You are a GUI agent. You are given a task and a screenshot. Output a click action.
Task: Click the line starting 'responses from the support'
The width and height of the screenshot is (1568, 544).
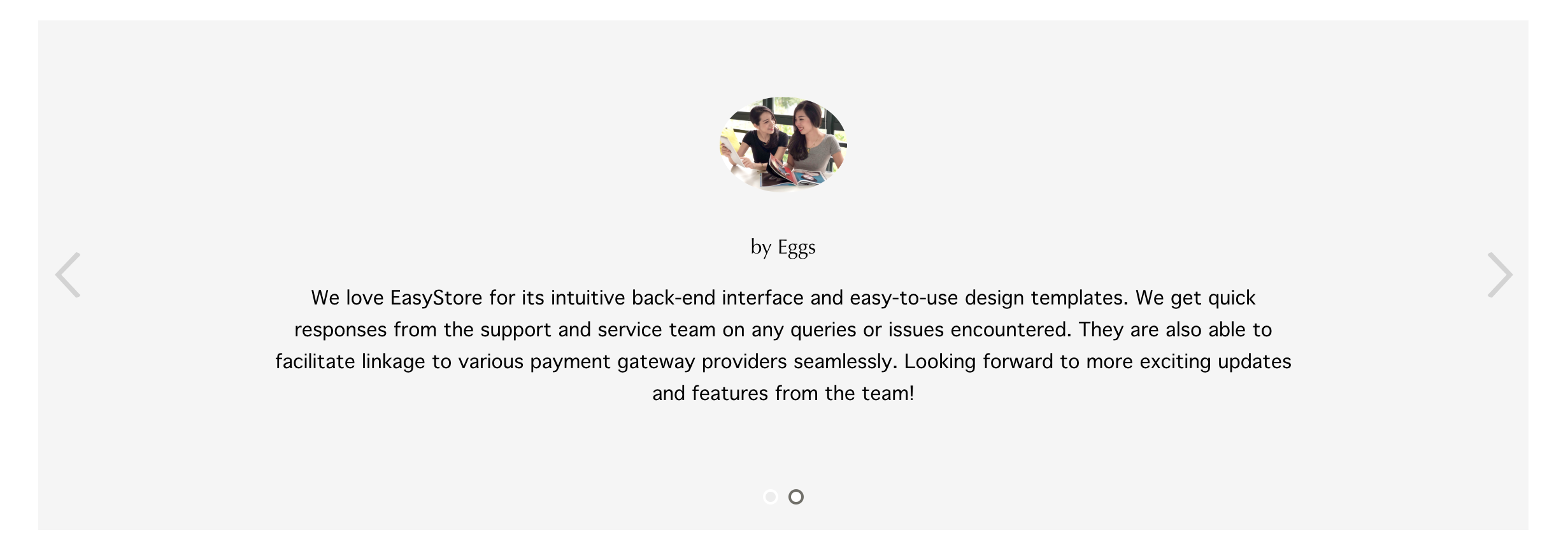point(783,330)
